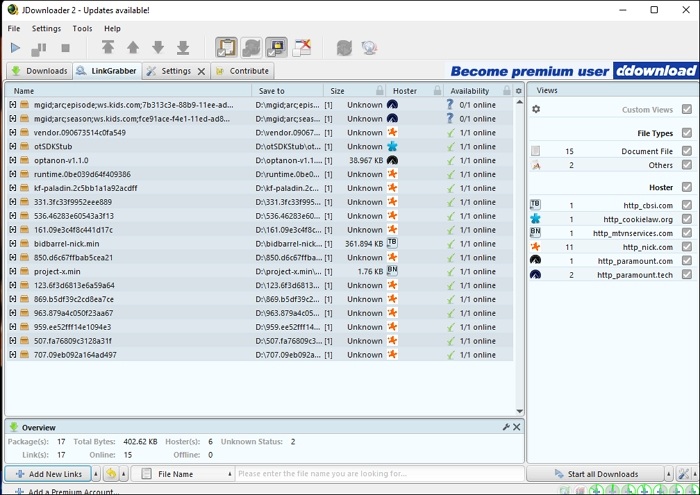Sort table by Save to column
This screenshot has height=495, width=700.
click(x=288, y=91)
